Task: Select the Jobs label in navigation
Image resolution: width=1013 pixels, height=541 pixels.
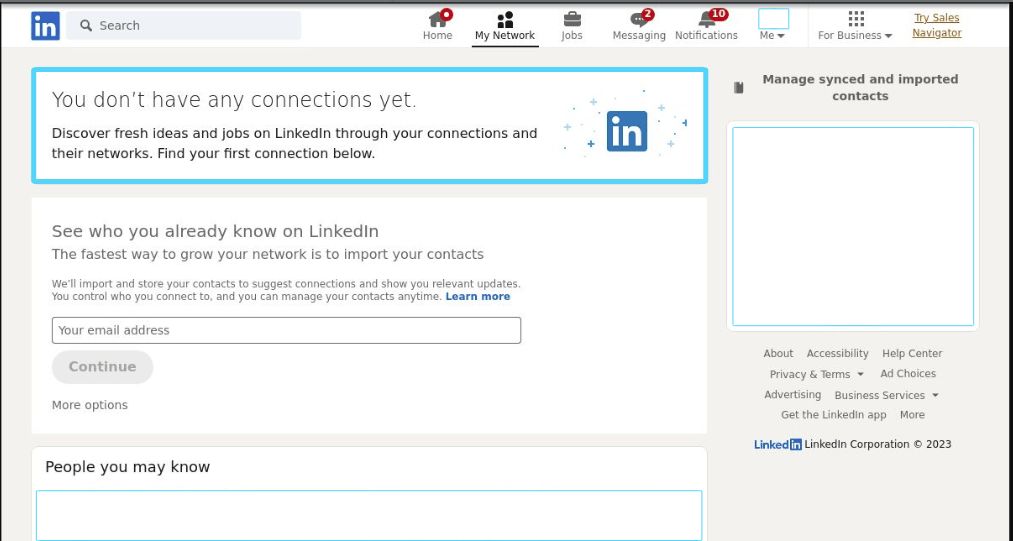Action: click(x=572, y=36)
